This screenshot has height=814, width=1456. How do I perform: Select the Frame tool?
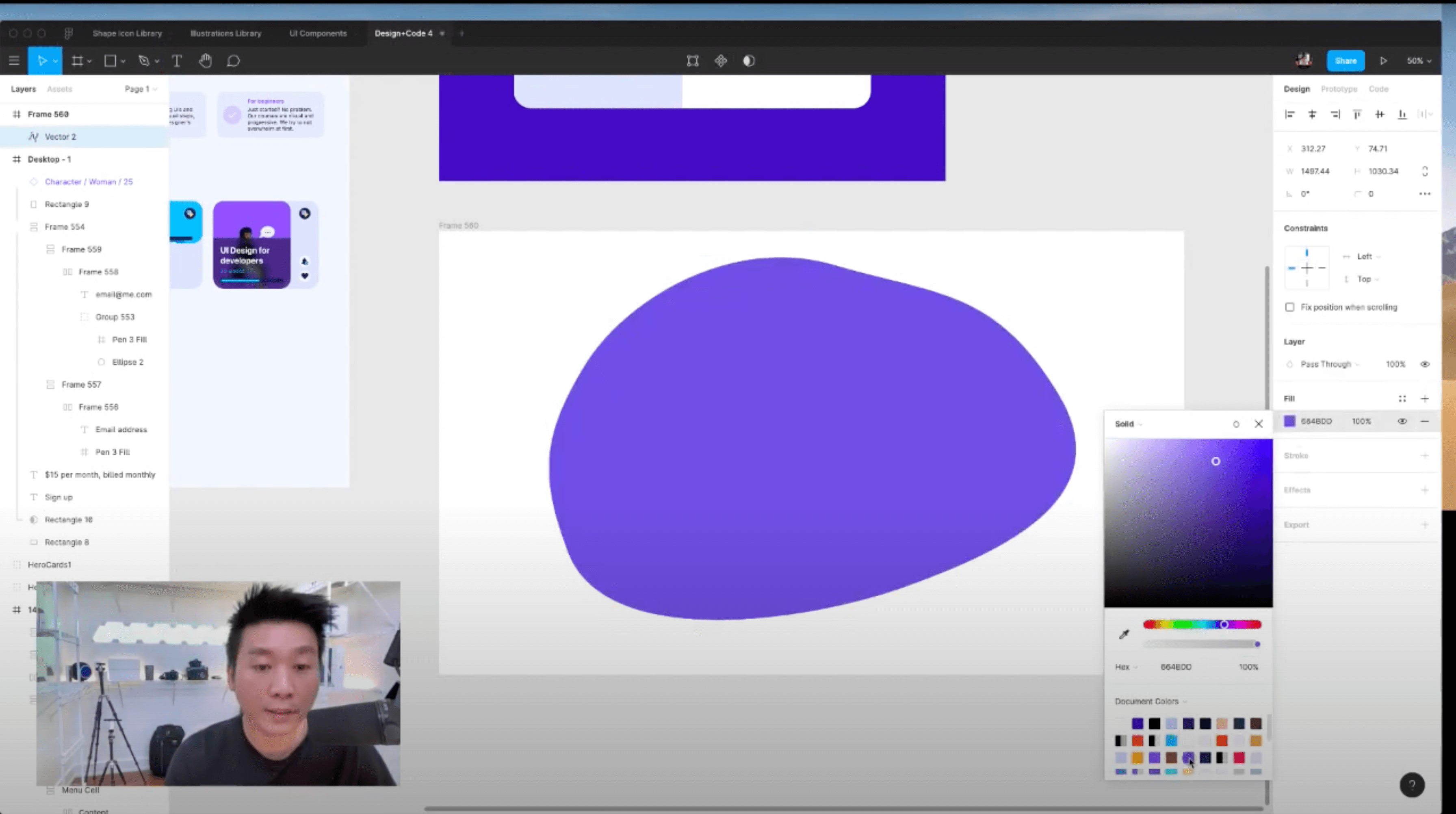click(78, 61)
